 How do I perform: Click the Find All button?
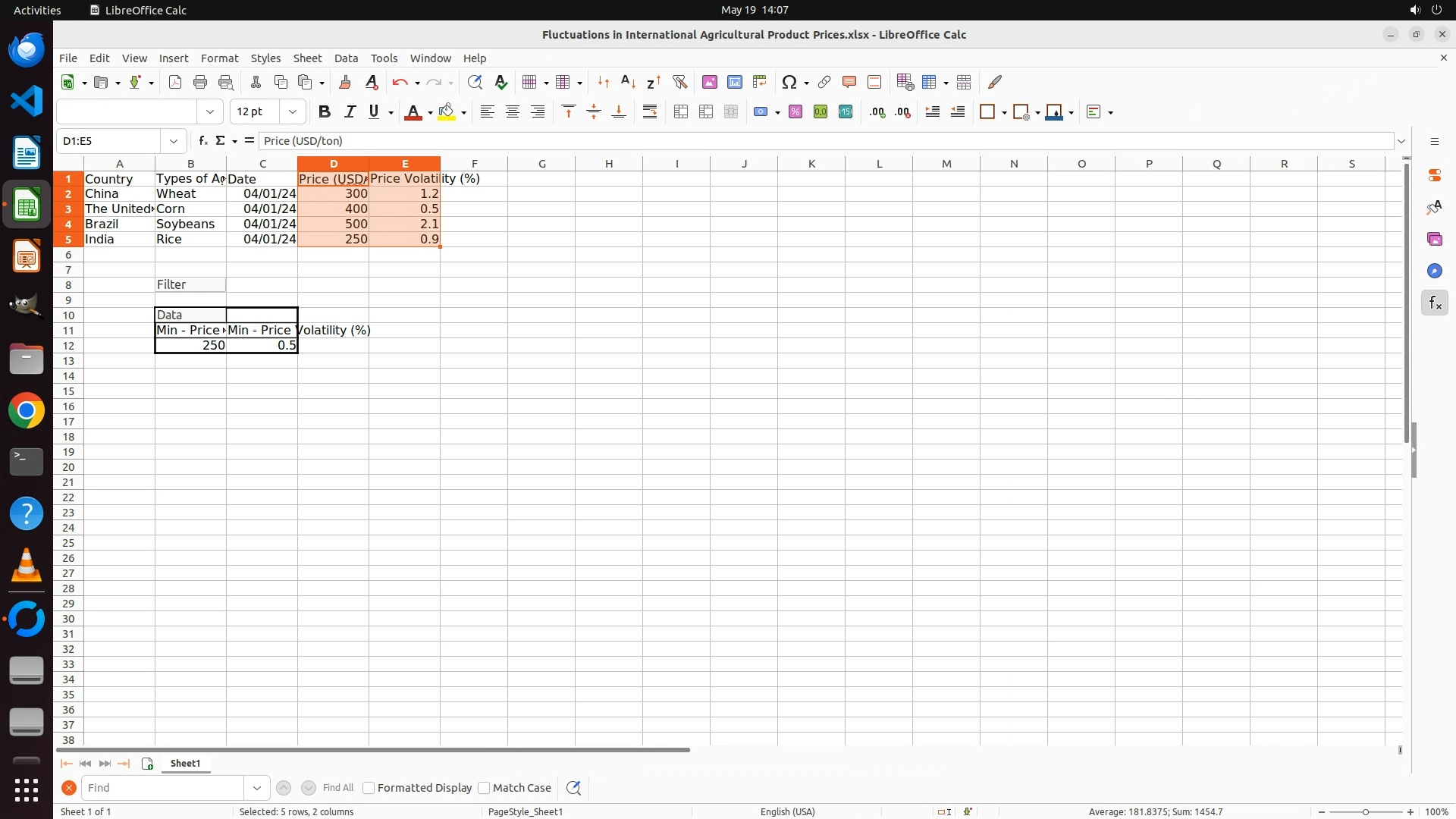(x=337, y=788)
